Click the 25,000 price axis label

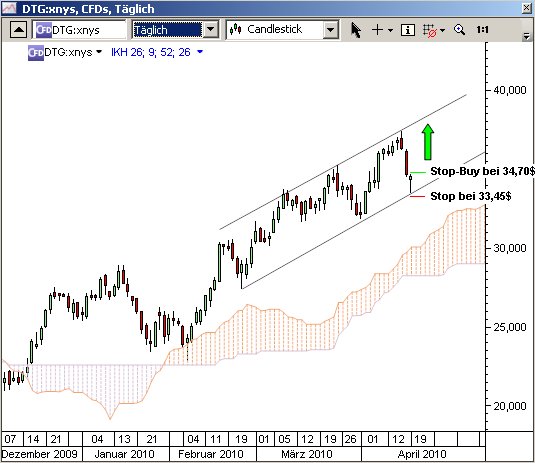509,327
